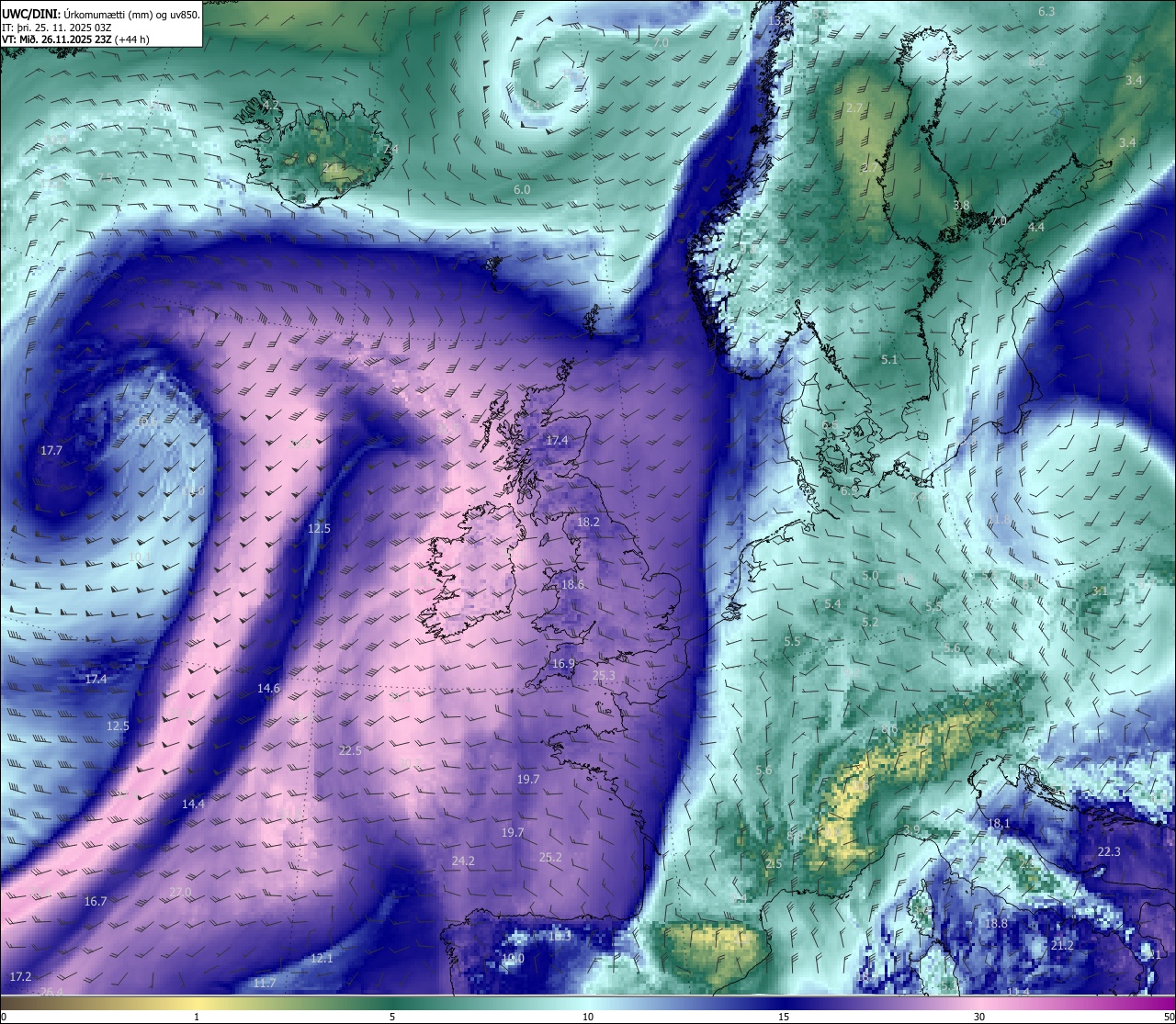Click the 24.2 value label

tap(463, 861)
